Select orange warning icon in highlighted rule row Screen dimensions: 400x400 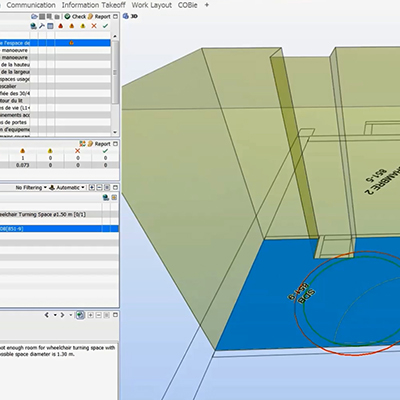click(x=71, y=43)
